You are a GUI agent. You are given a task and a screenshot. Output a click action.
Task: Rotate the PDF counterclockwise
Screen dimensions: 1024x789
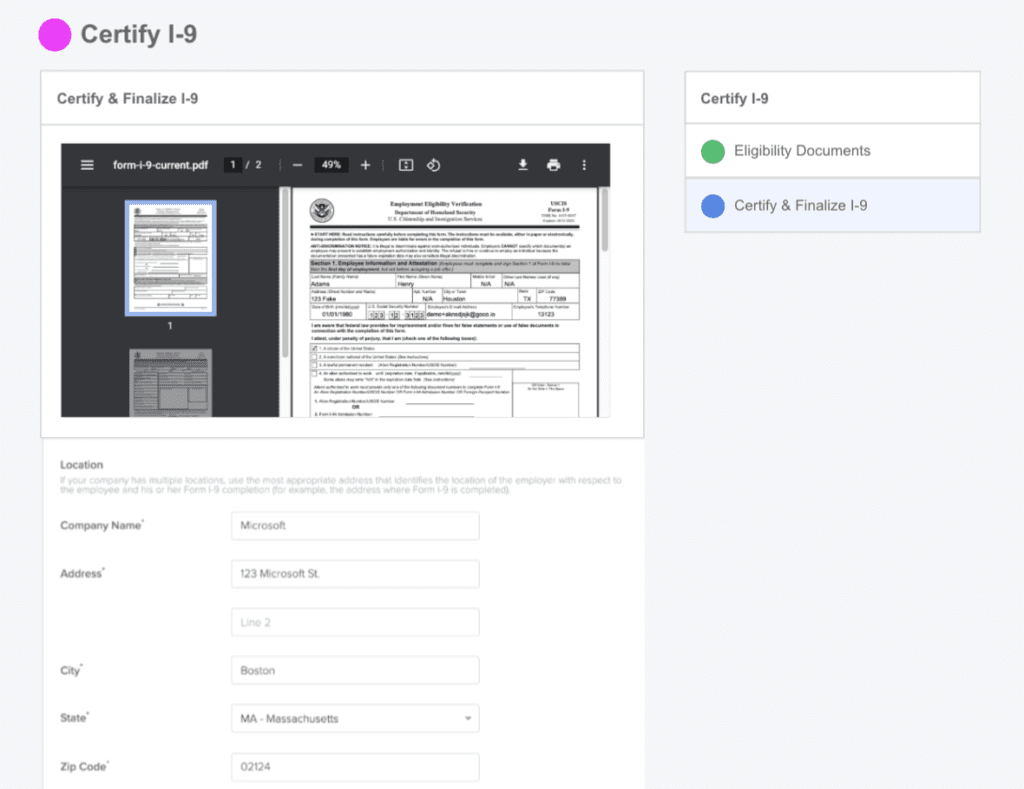point(434,165)
